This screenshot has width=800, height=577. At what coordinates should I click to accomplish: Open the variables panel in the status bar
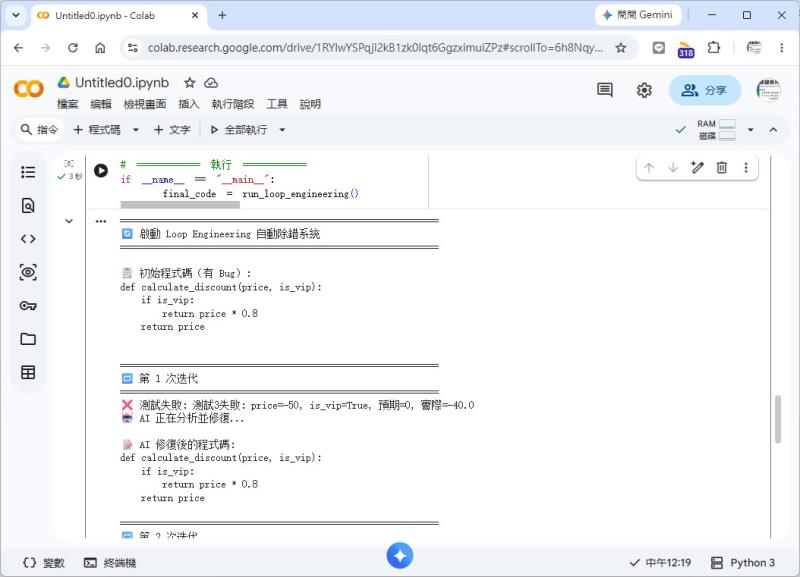click(x=43, y=563)
